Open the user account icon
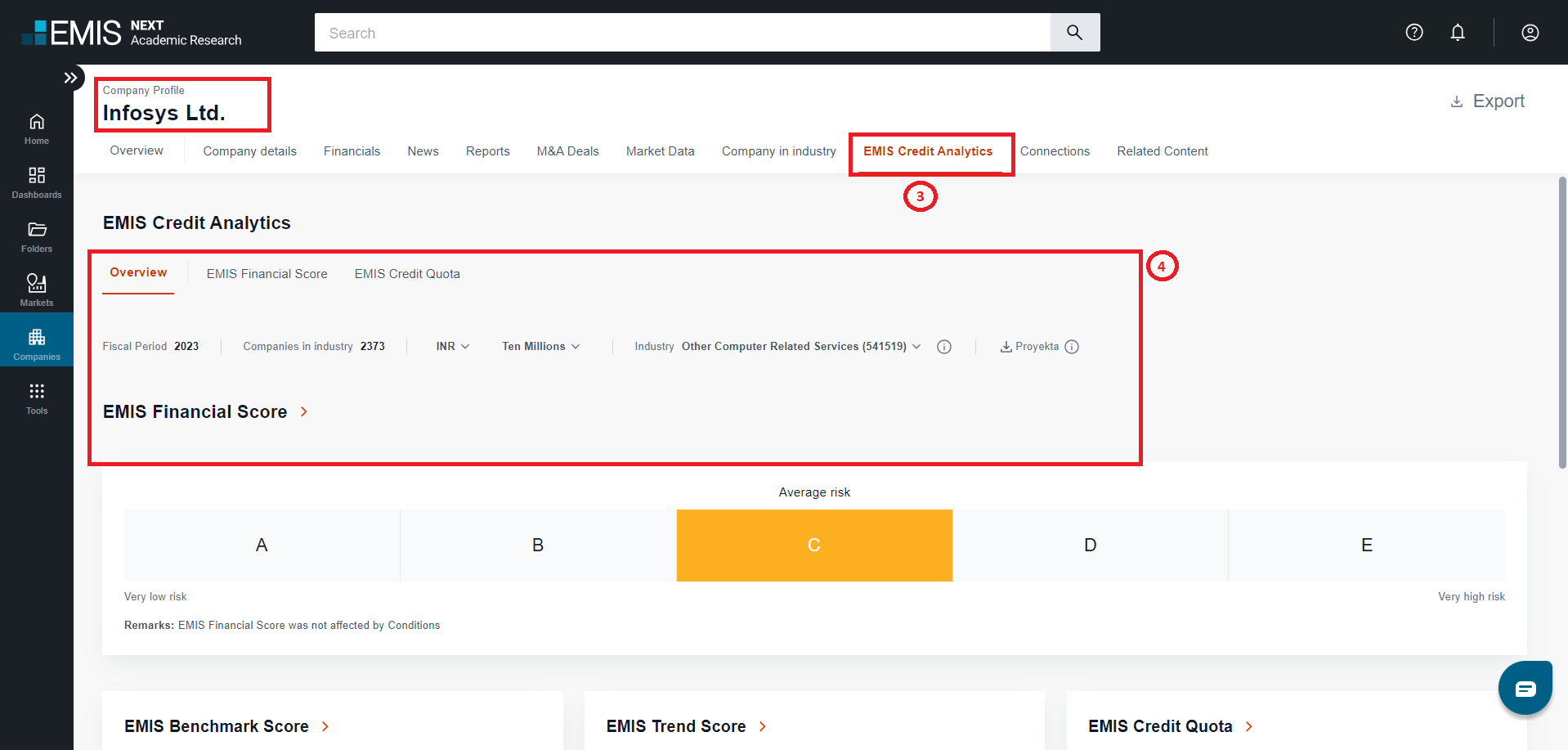 (1530, 32)
